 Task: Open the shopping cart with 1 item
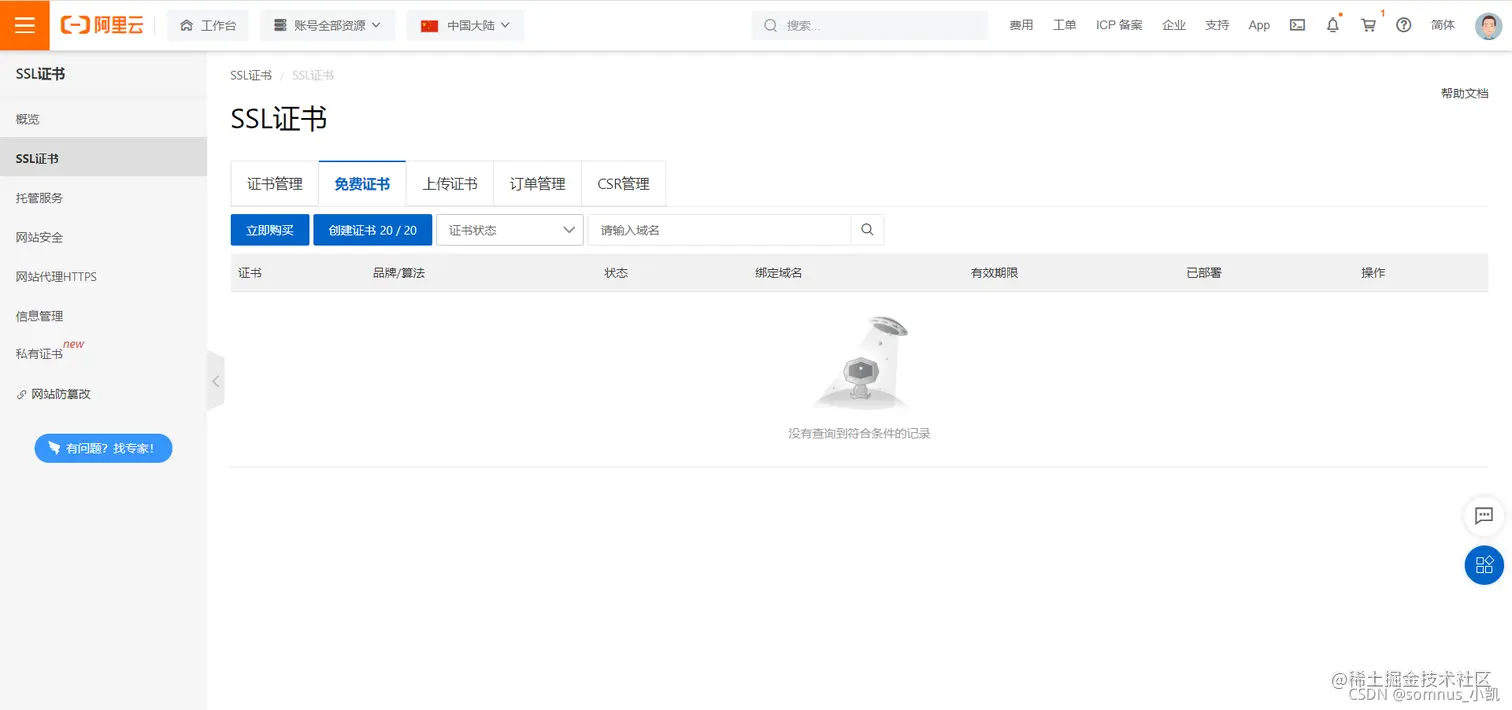point(1368,25)
